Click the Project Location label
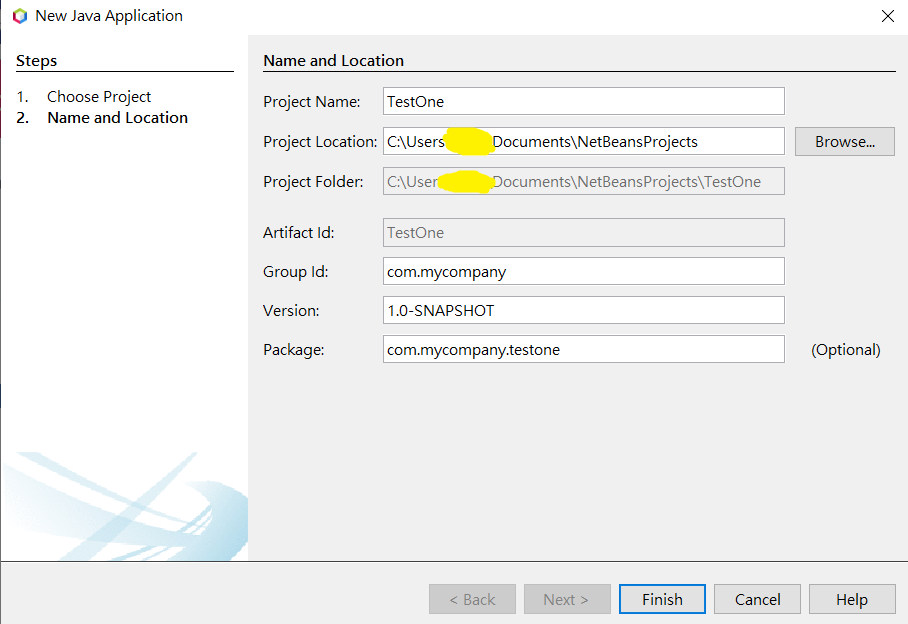Image resolution: width=908 pixels, height=624 pixels. [x=320, y=142]
